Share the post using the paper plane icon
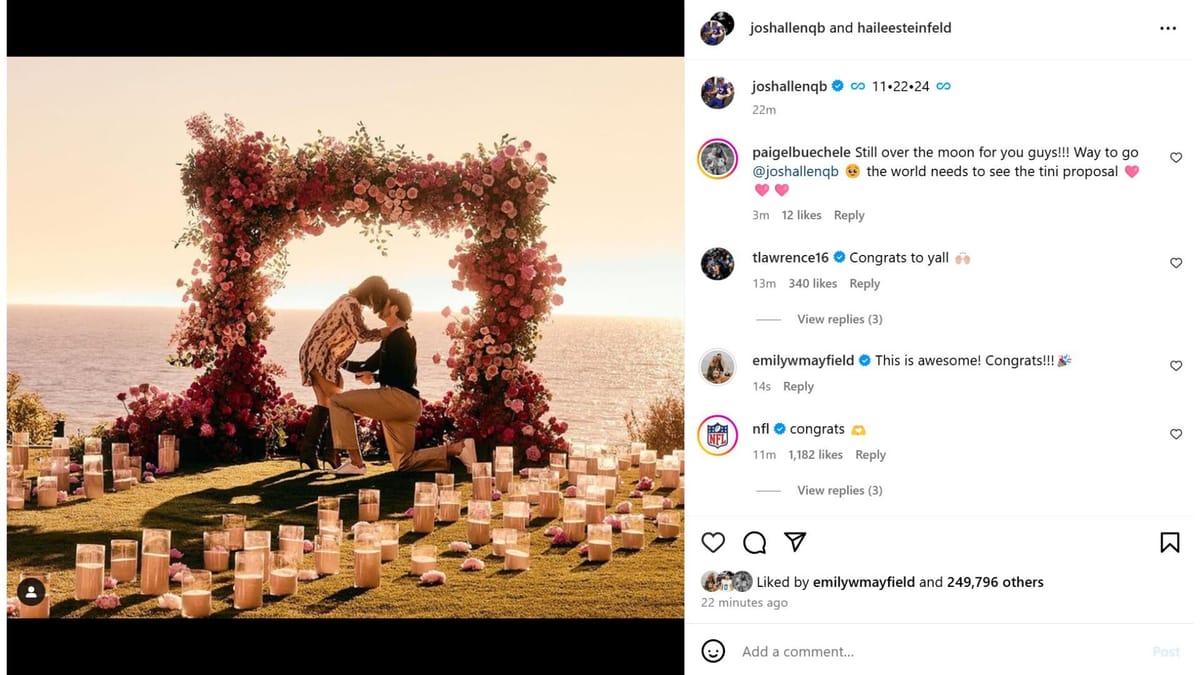This screenshot has width=1200, height=675. tap(794, 542)
